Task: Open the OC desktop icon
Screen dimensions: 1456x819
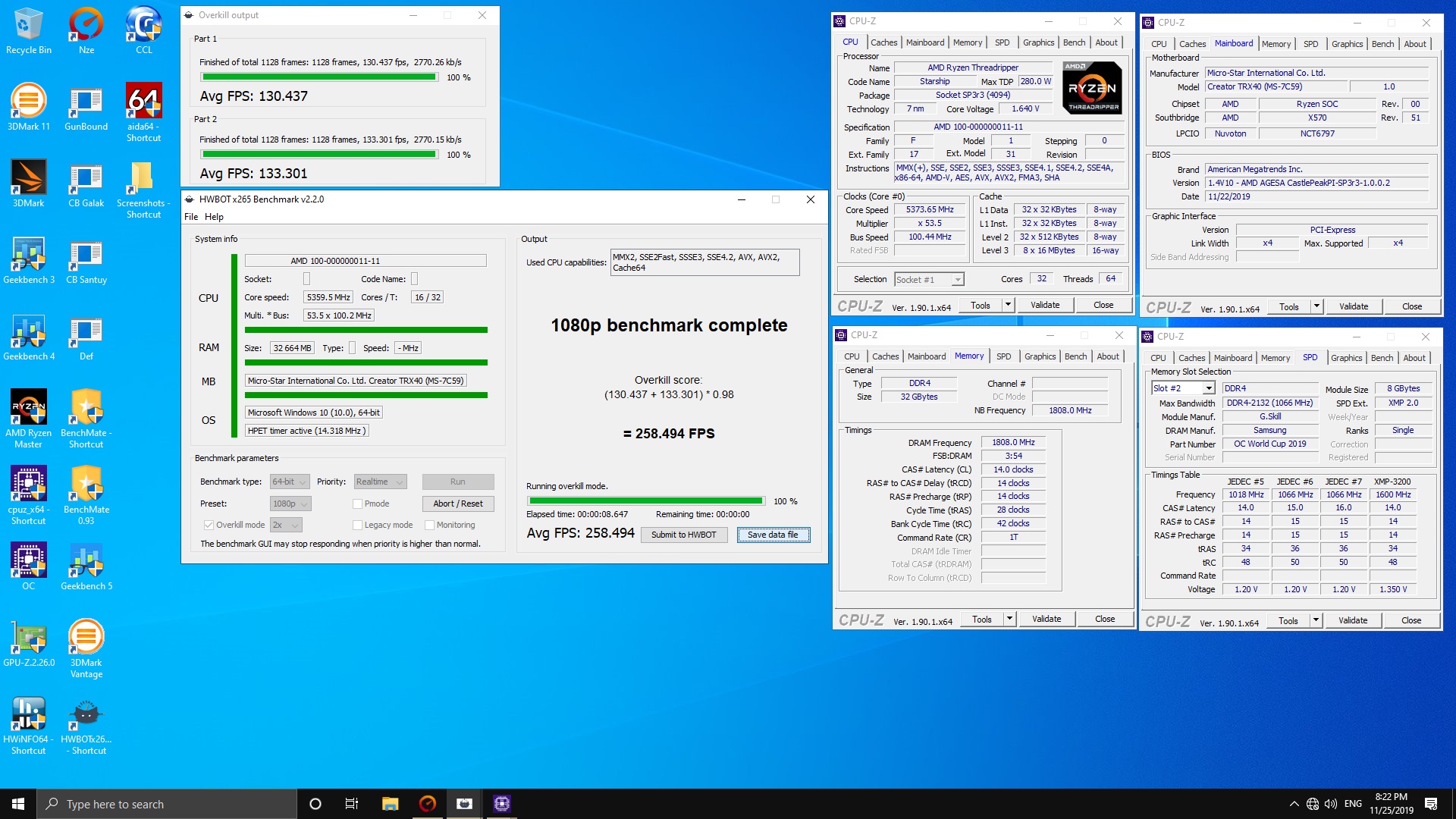Action: click(x=28, y=566)
